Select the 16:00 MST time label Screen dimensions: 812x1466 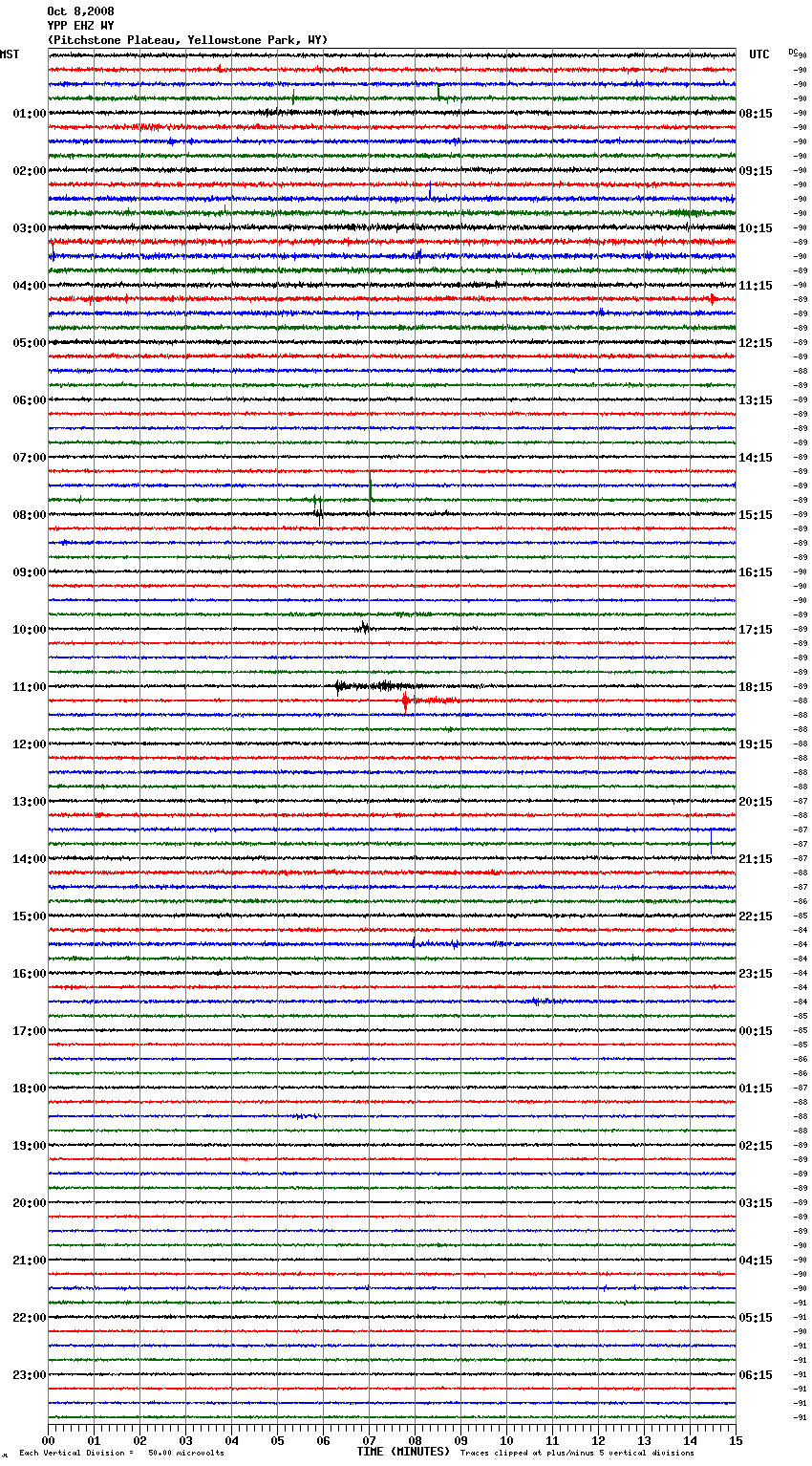pyautogui.click(x=30, y=974)
